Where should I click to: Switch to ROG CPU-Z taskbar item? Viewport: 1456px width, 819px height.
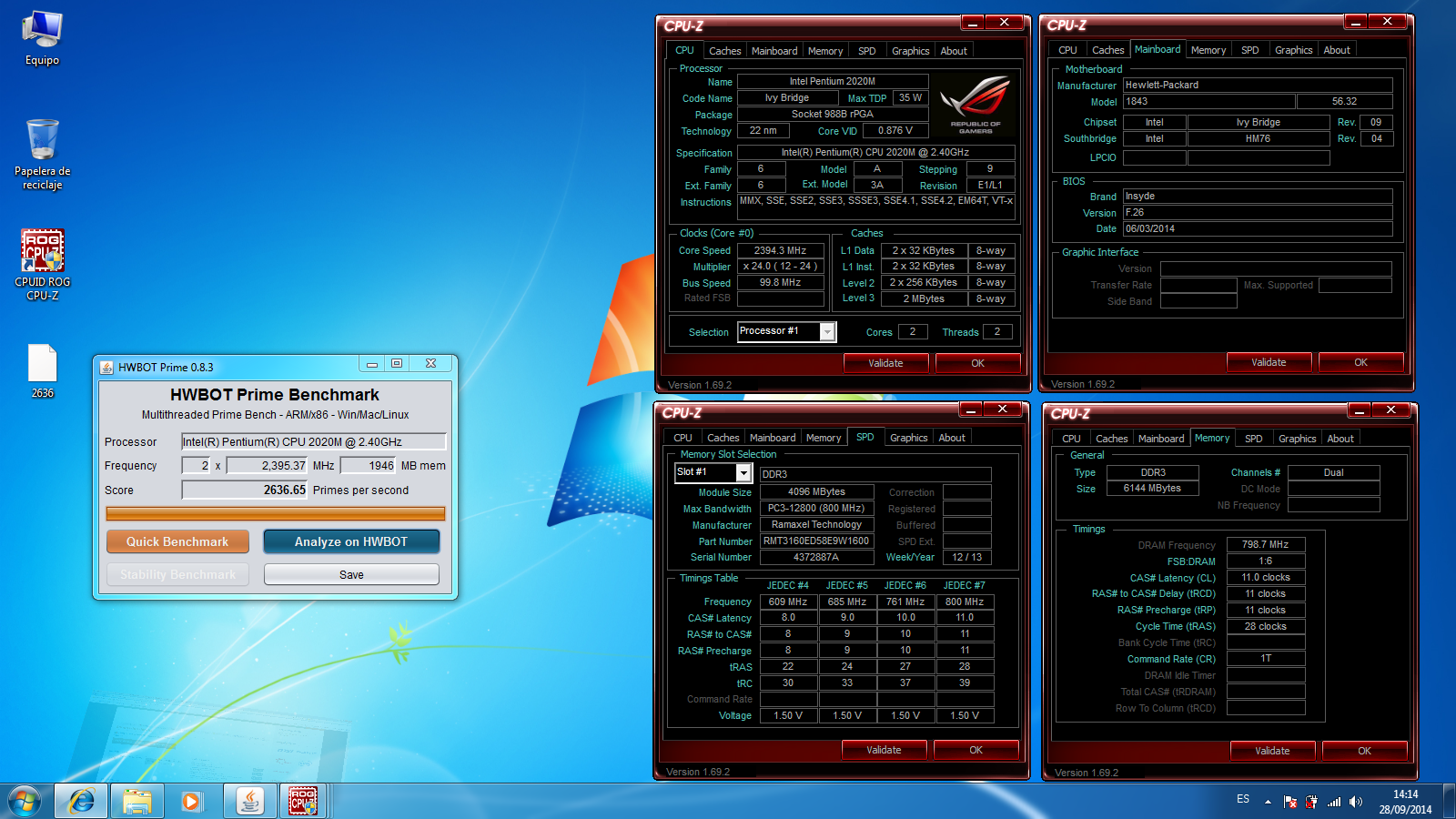[x=304, y=801]
